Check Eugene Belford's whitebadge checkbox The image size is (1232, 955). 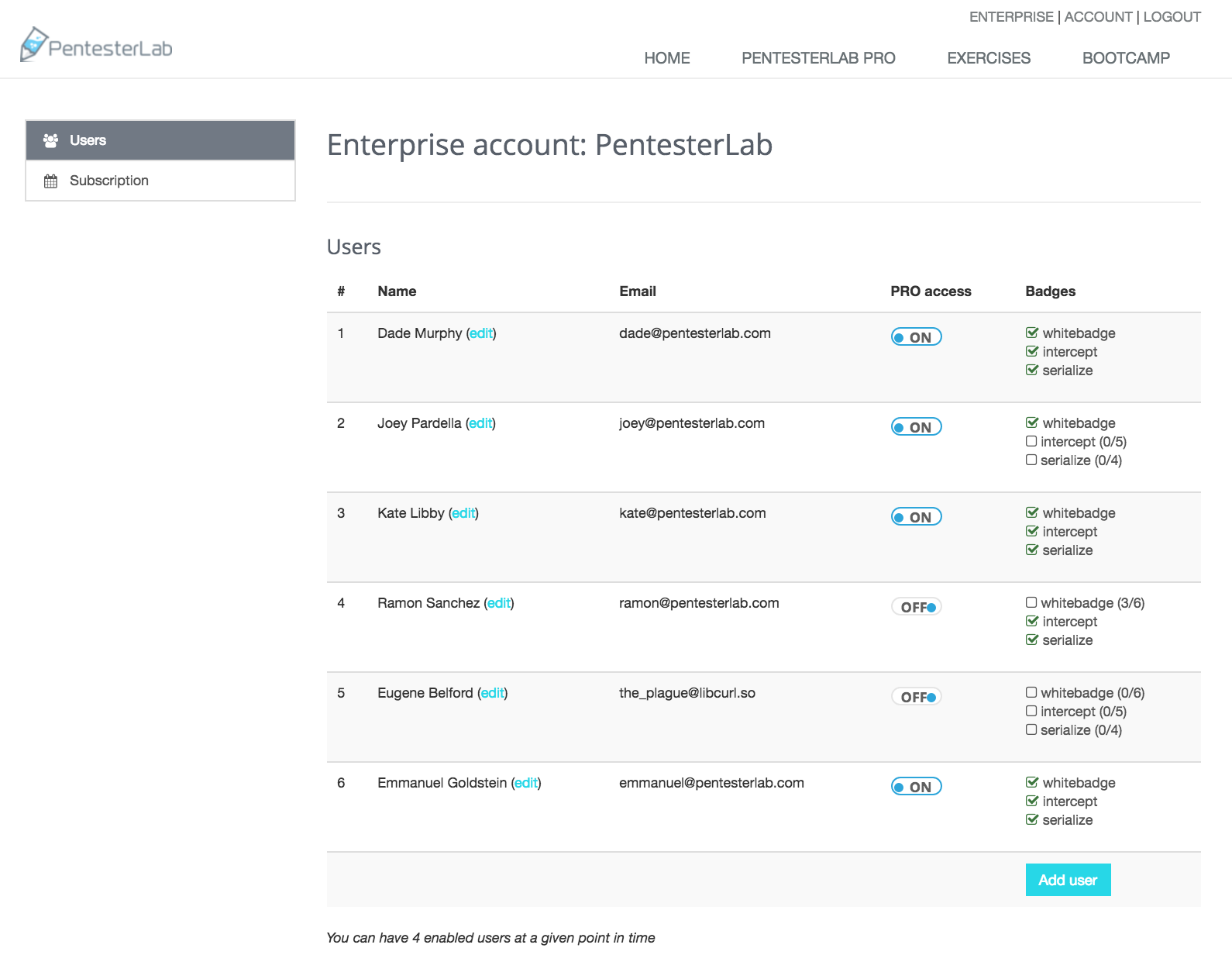1031,691
